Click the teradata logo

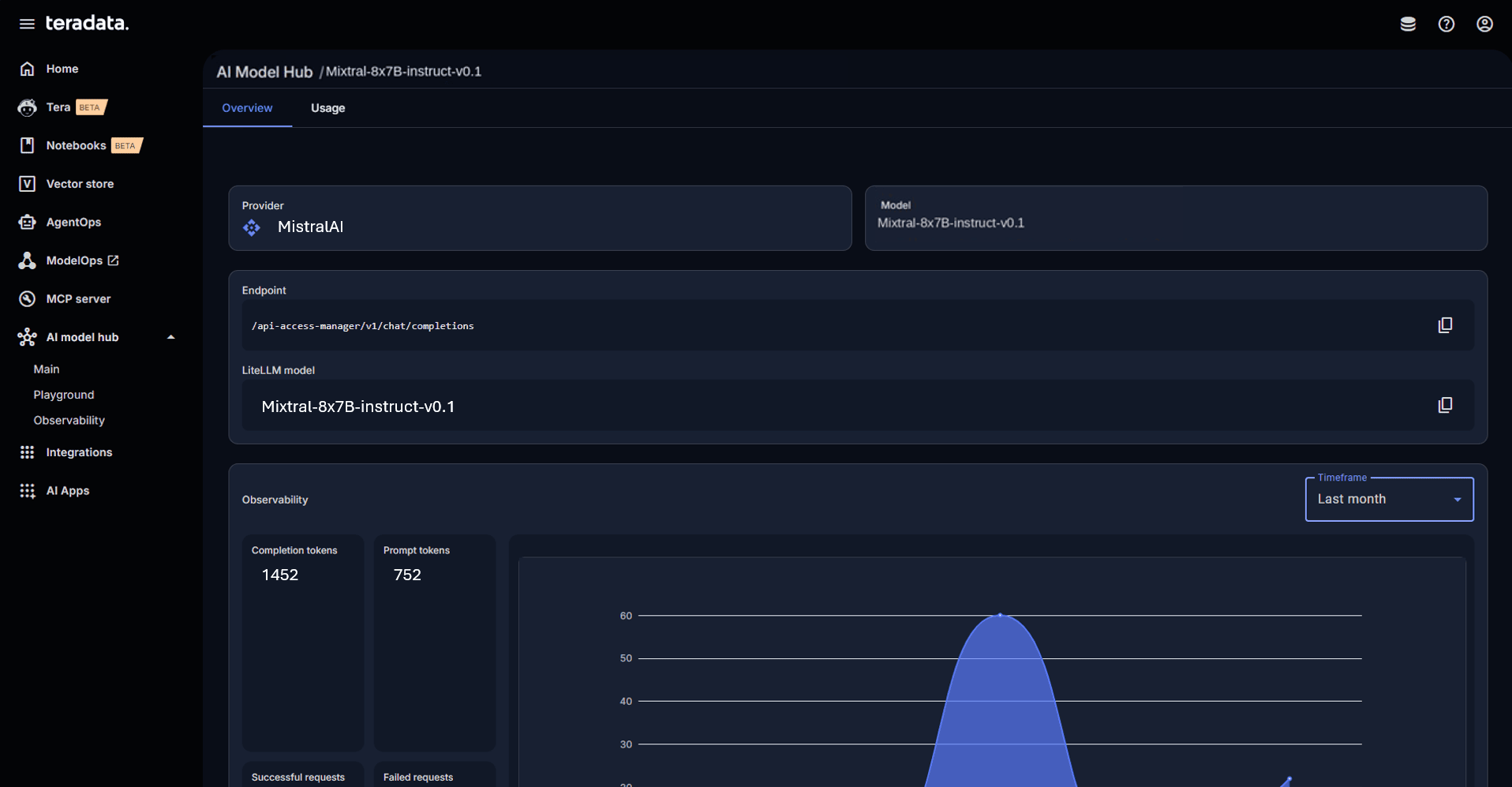87,24
